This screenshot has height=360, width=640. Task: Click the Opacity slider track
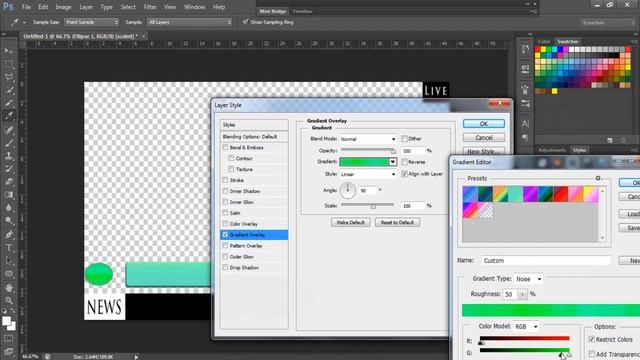click(367, 150)
